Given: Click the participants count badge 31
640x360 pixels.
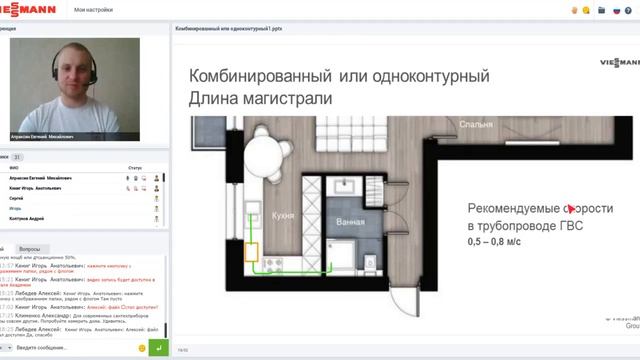Looking at the screenshot, I should tap(17, 157).
